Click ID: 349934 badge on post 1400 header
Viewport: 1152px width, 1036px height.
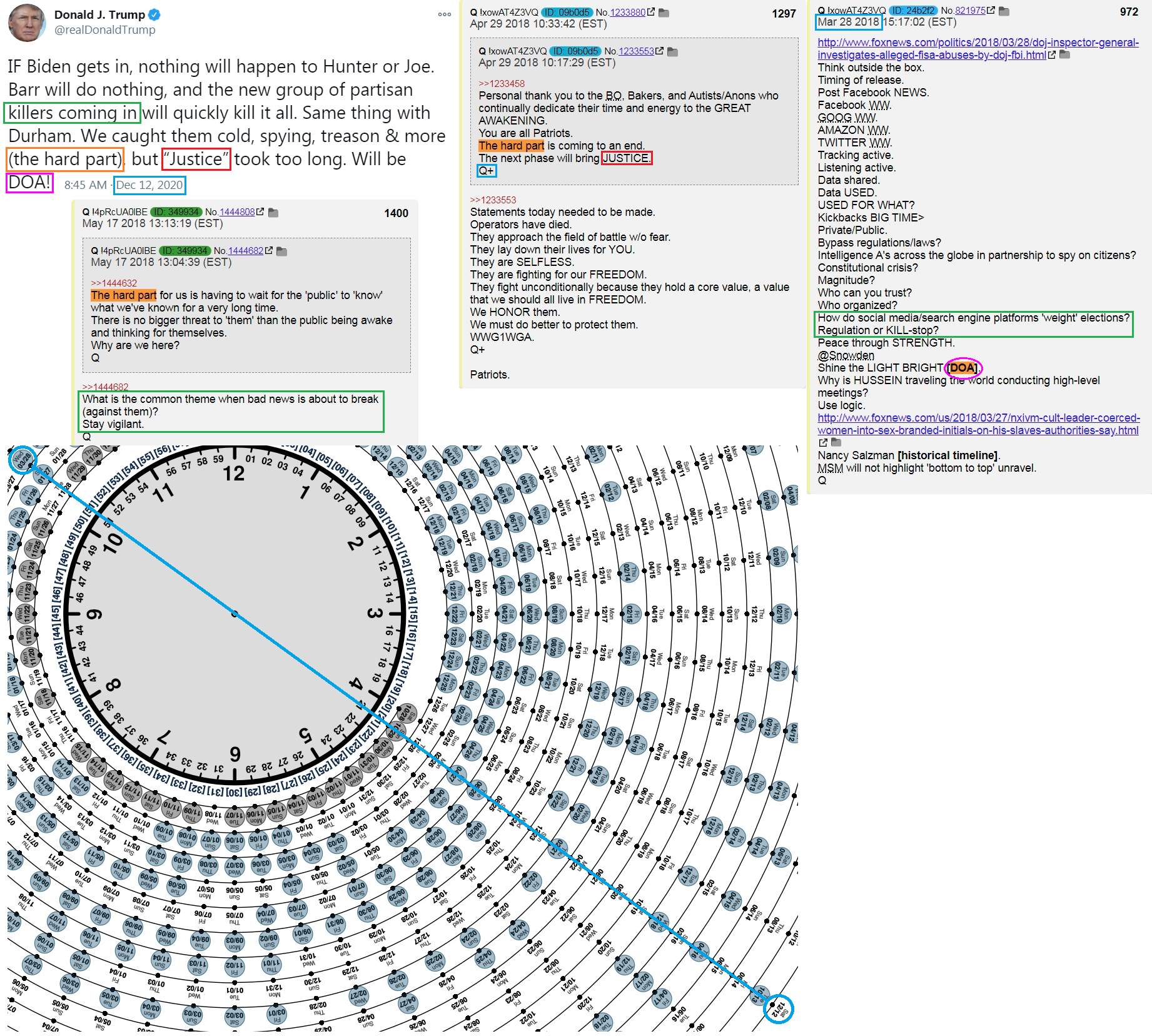176,212
